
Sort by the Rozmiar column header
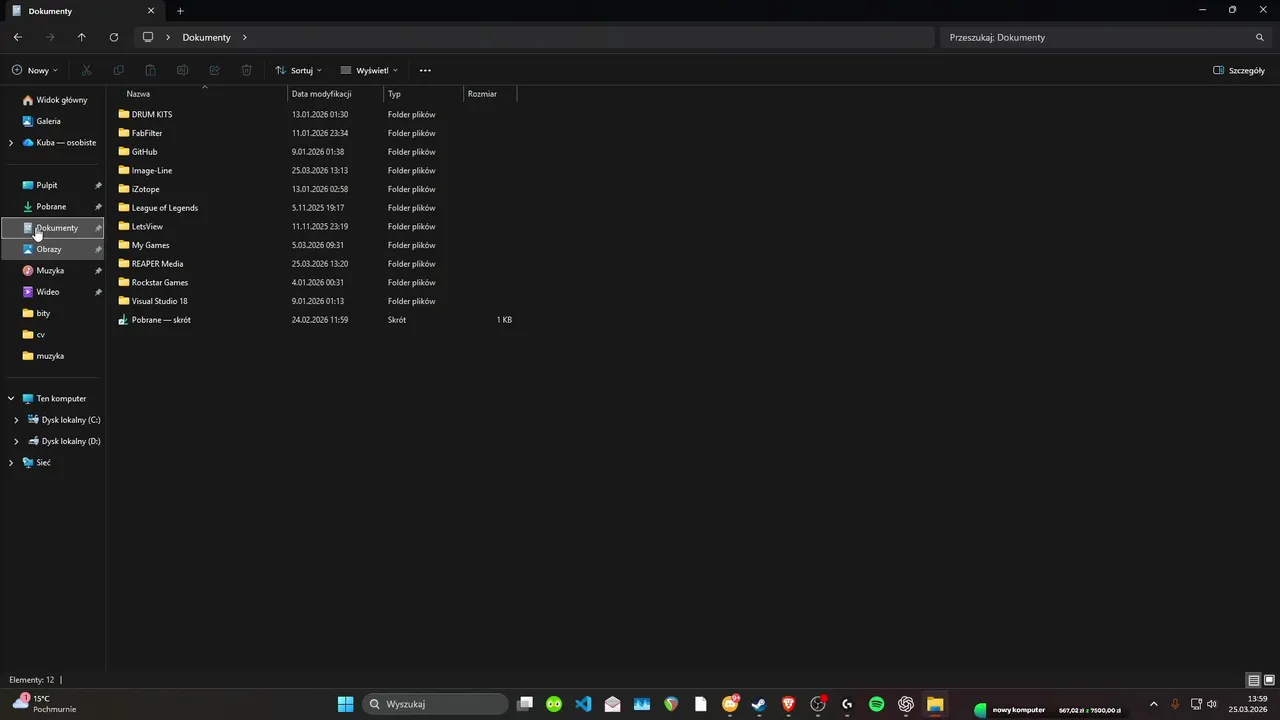(x=490, y=93)
